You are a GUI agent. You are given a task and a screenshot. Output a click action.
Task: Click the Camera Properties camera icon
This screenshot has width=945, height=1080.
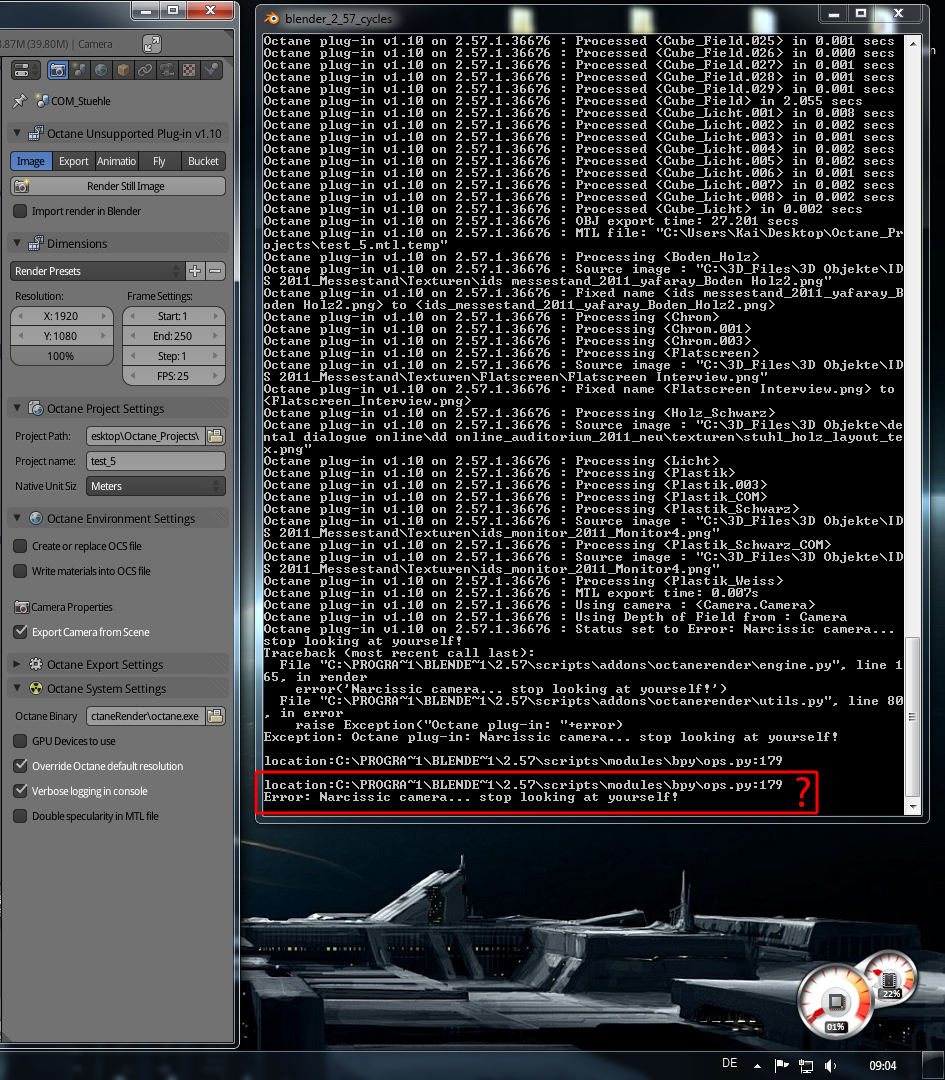coord(22,607)
